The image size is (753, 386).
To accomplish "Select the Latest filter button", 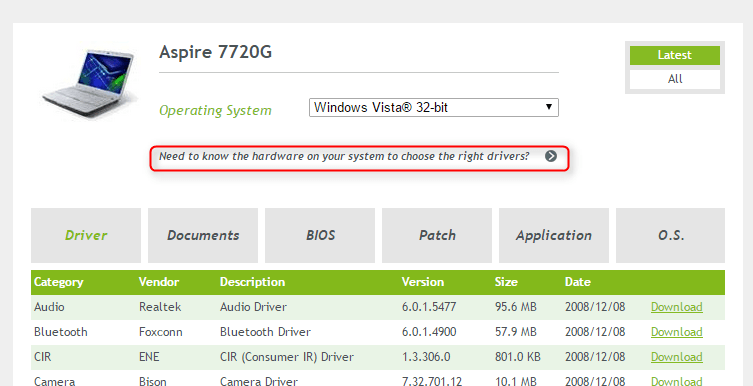I will 675,55.
